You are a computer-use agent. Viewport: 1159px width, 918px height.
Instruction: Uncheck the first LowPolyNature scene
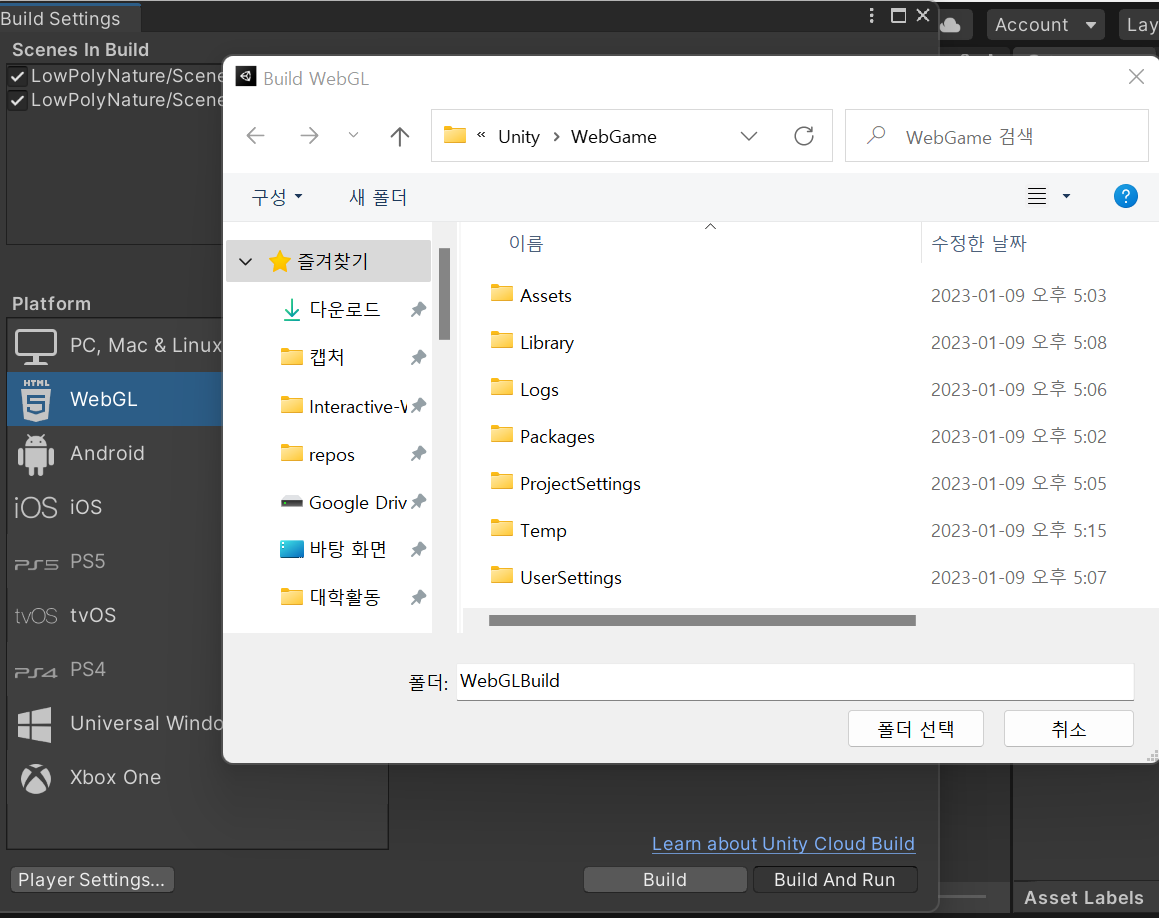pos(18,76)
